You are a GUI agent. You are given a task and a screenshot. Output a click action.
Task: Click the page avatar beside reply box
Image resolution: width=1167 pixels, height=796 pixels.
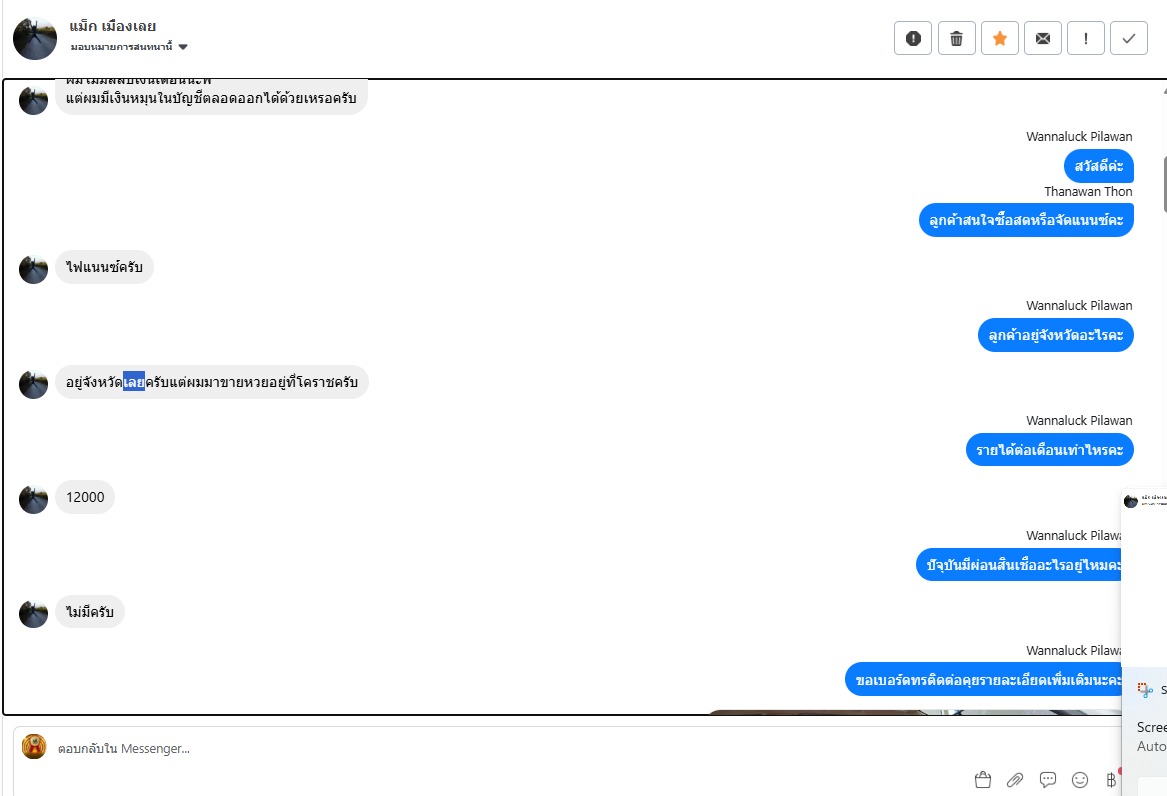(33, 746)
